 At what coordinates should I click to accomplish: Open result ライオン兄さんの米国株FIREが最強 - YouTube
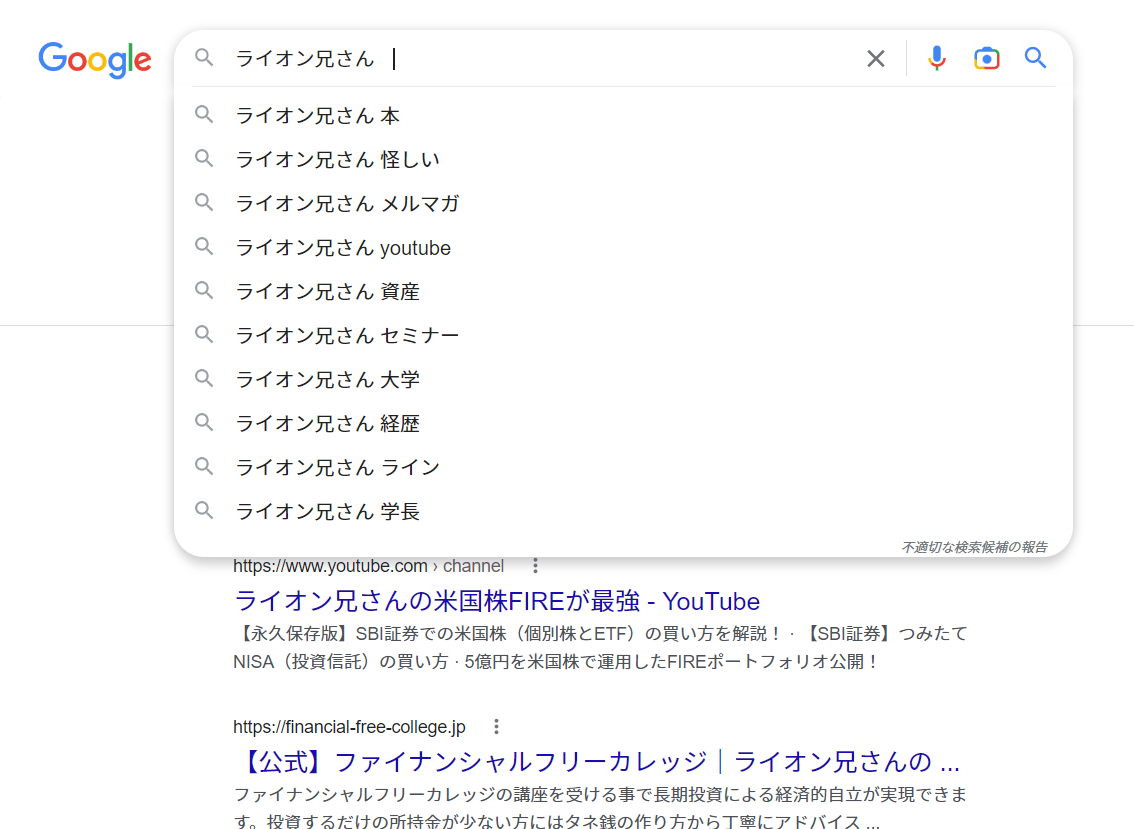tap(497, 601)
